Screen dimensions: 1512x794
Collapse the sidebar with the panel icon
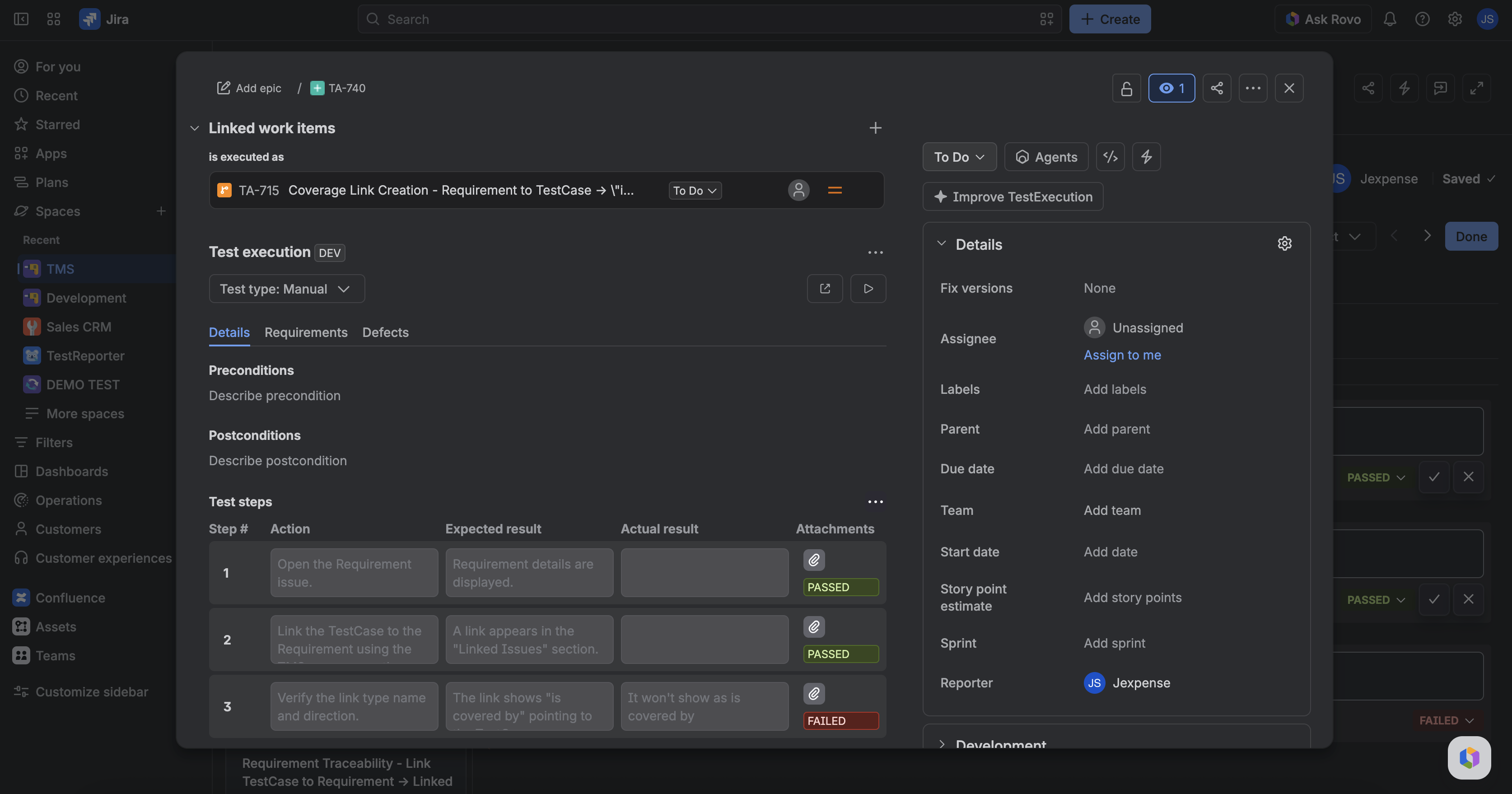[21, 19]
